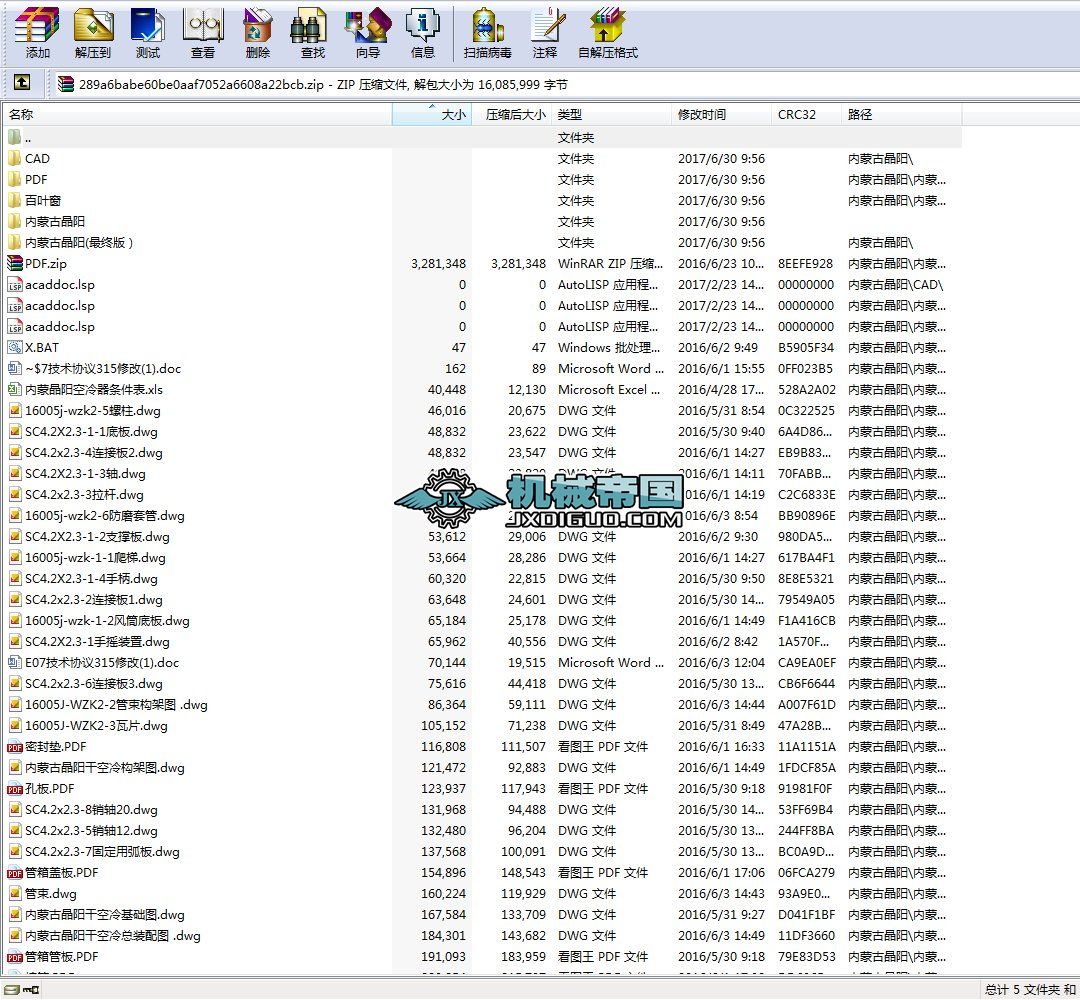Select SC4.2x2.3-5销轴12.dwg file
This screenshot has height=1000, width=1080.
click(482, 831)
